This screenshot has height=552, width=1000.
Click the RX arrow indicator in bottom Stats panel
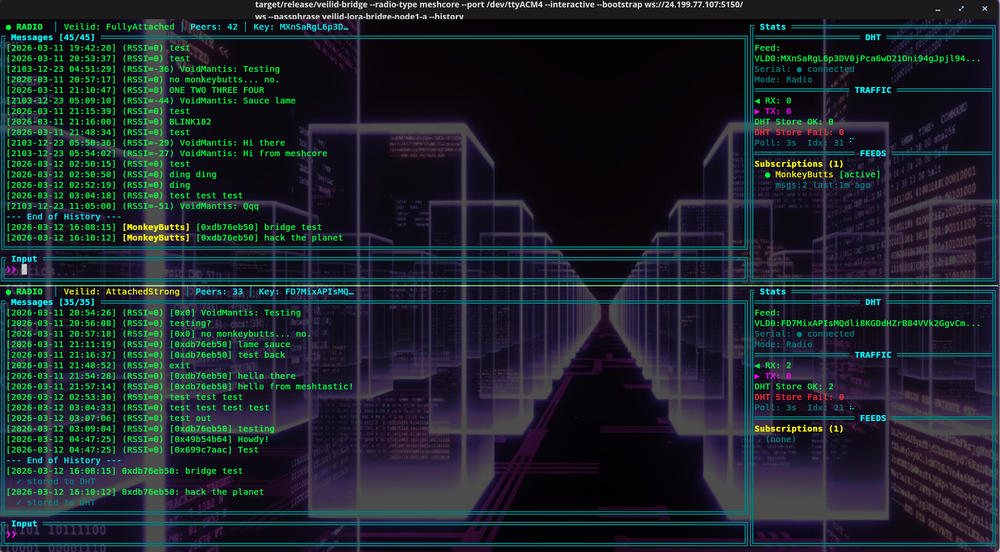point(759,365)
